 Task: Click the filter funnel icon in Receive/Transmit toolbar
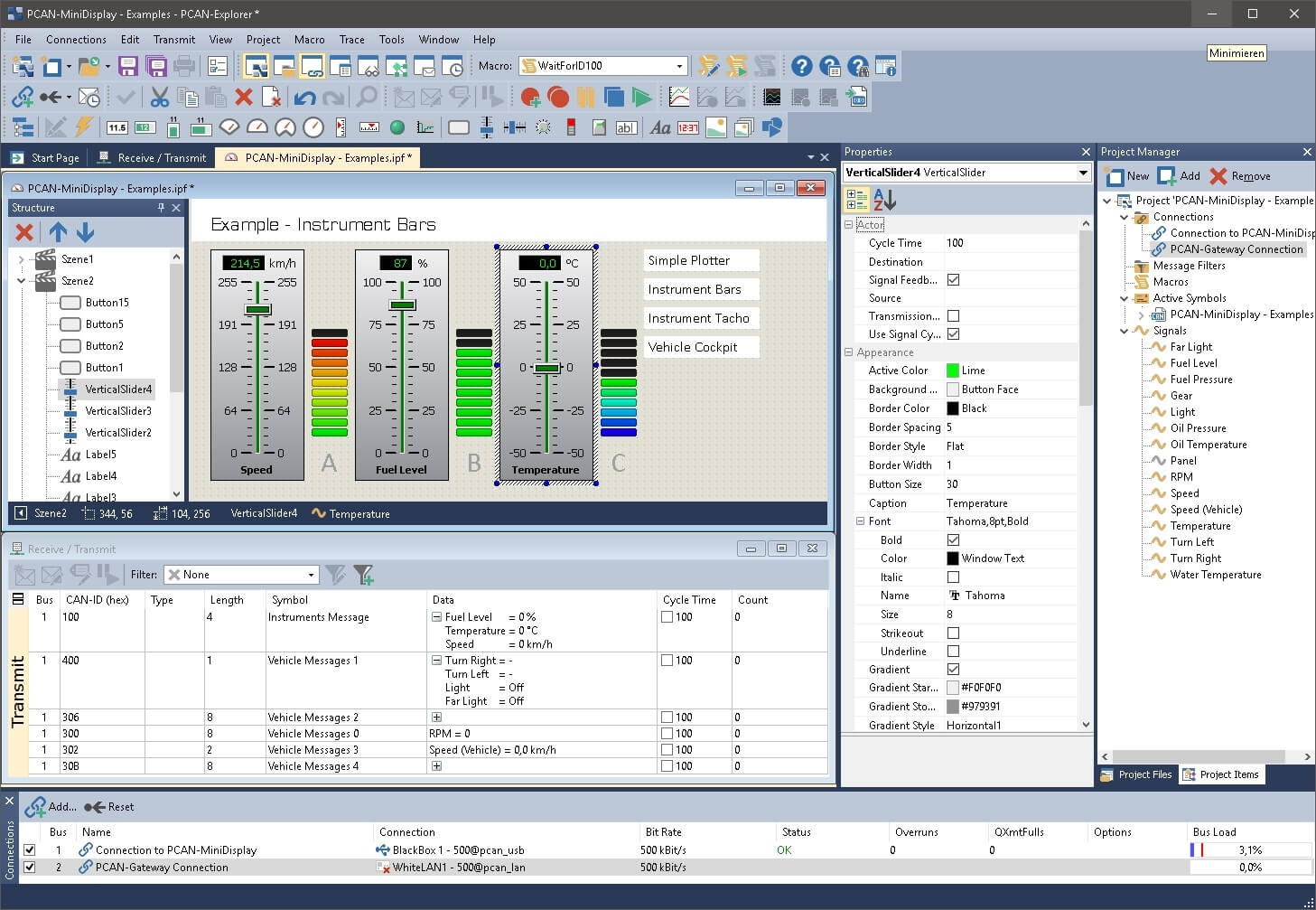(364, 575)
